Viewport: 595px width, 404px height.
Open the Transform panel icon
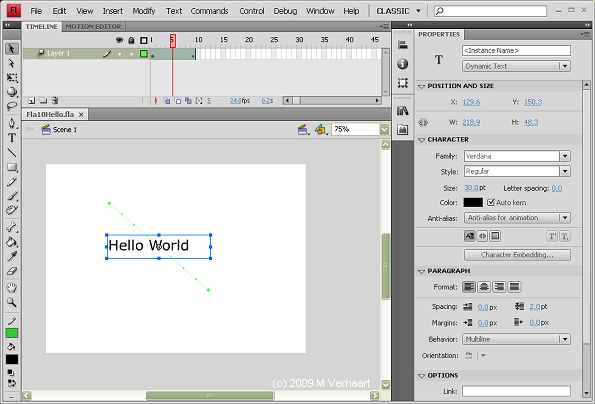[x=403, y=83]
